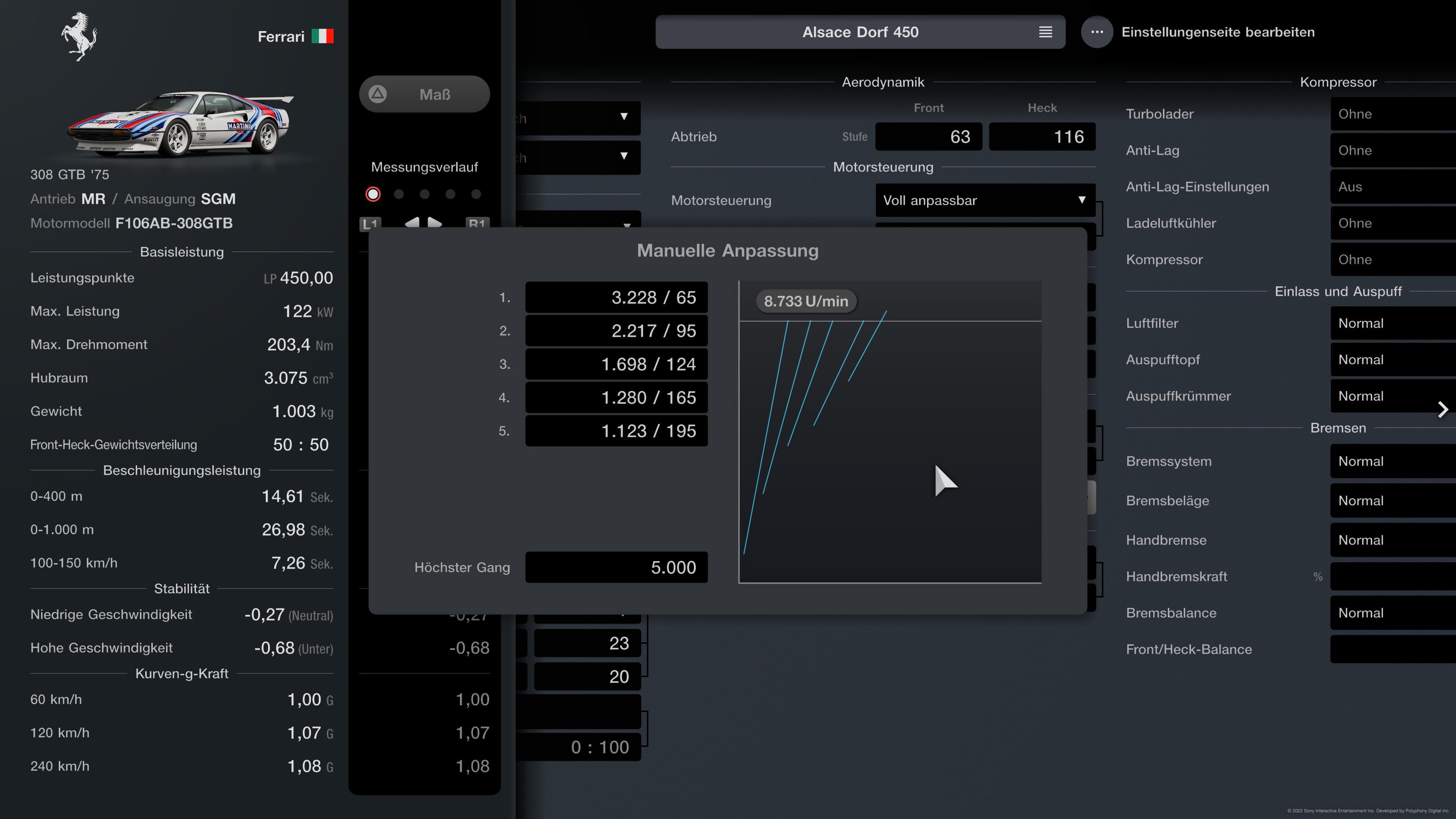This screenshot has height=819, width=1456.
Task: Click the three-dots edit settings page button
Action: coord(1097,32)
